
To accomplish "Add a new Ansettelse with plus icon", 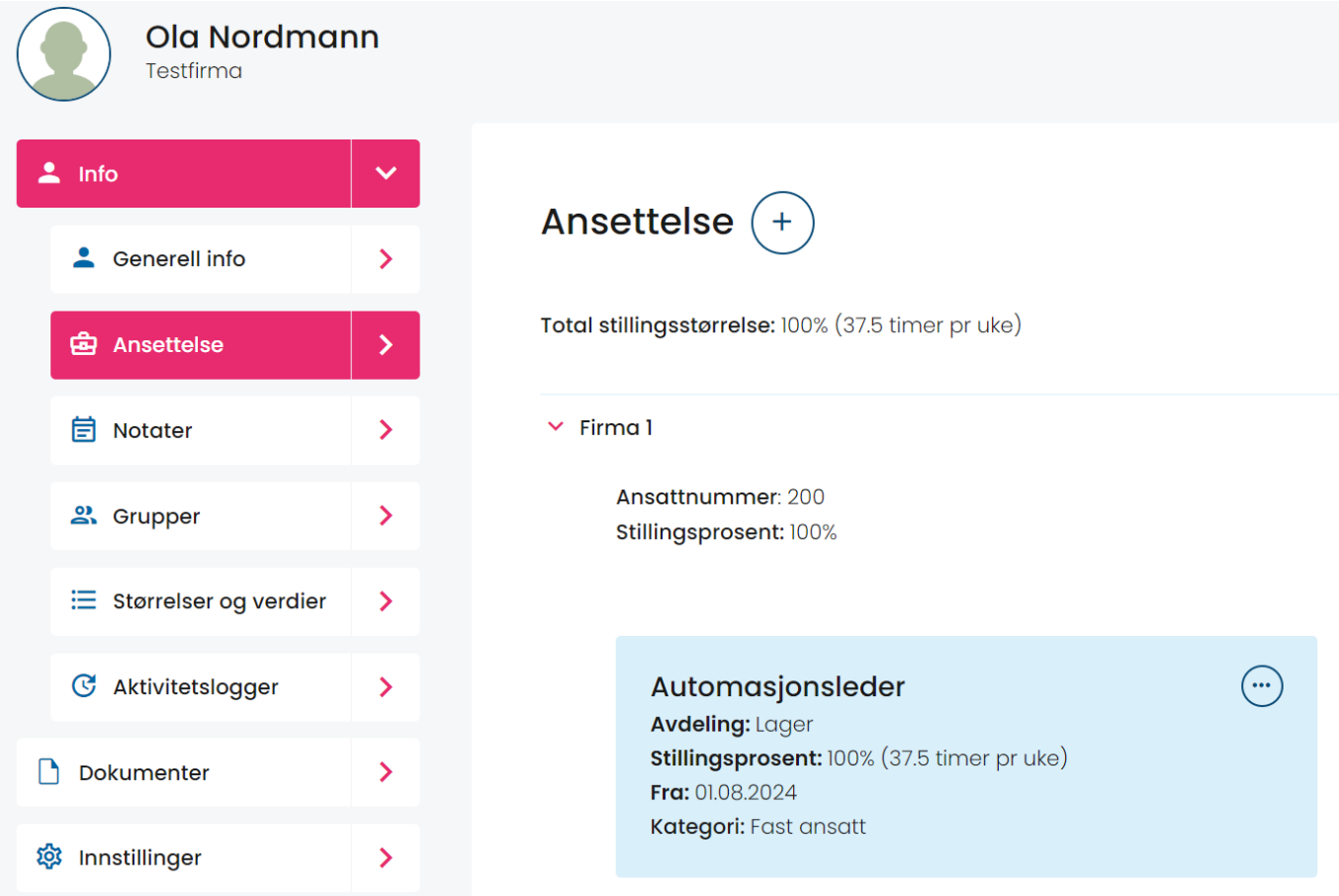I will point(782,223).
